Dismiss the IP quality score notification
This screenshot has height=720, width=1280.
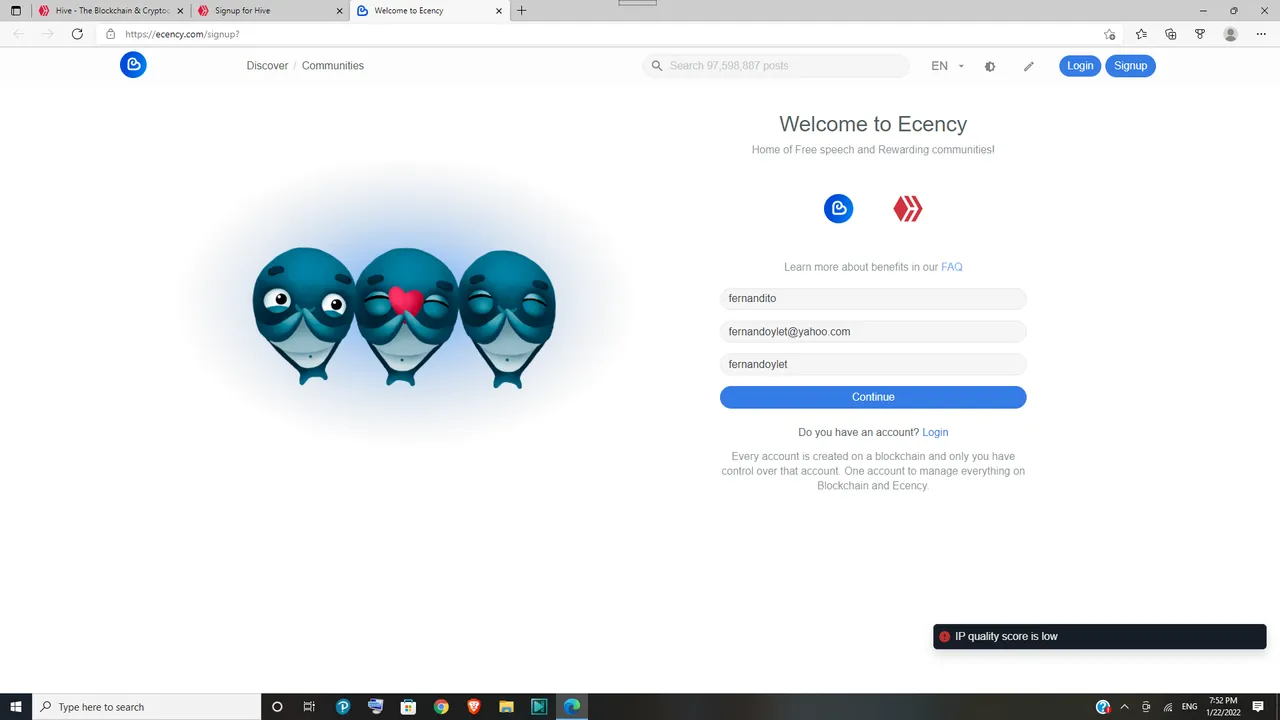coord(1100,636)
